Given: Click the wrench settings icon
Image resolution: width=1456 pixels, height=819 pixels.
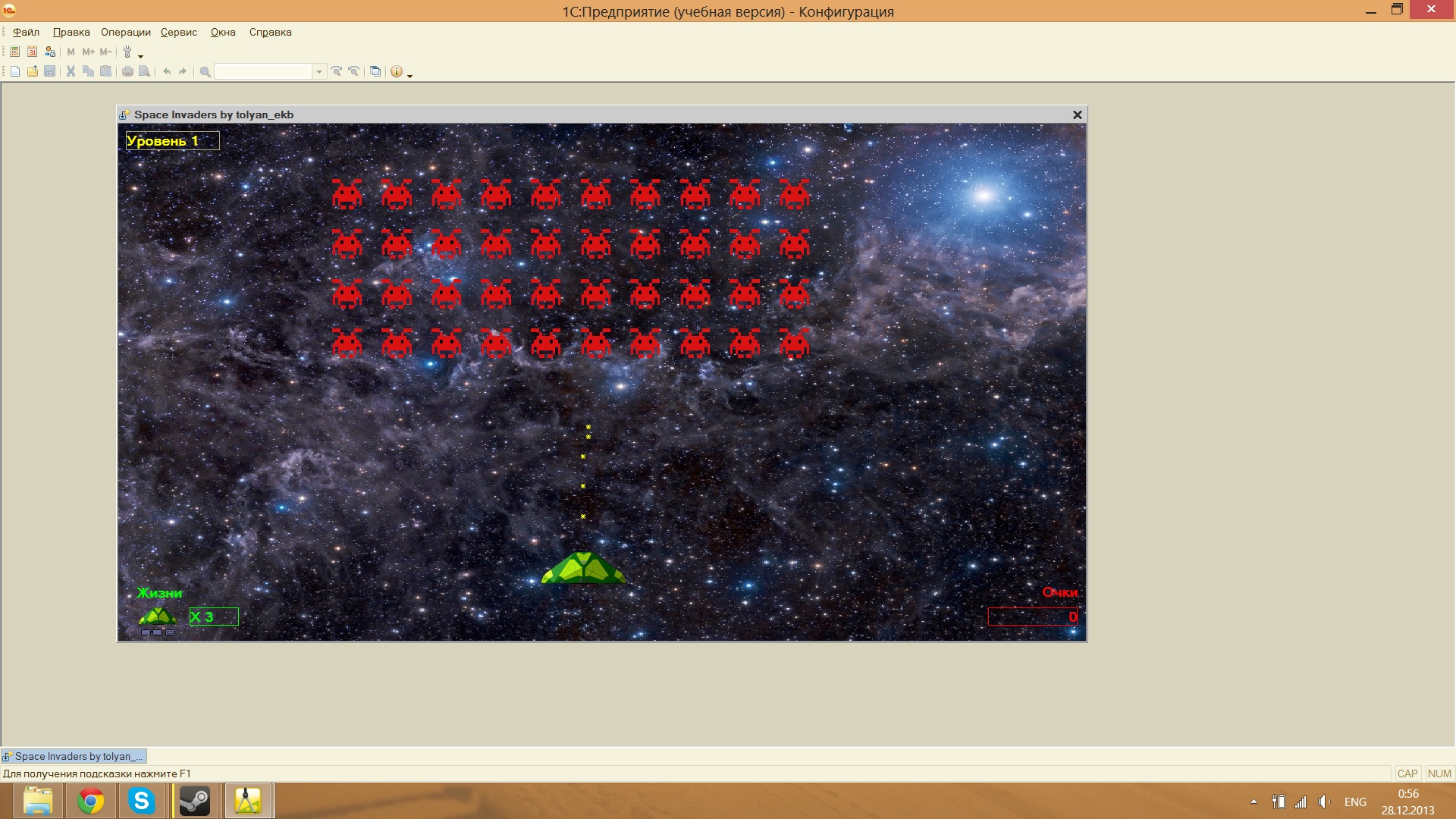Looking at the screenshot, I should (127, 52).
